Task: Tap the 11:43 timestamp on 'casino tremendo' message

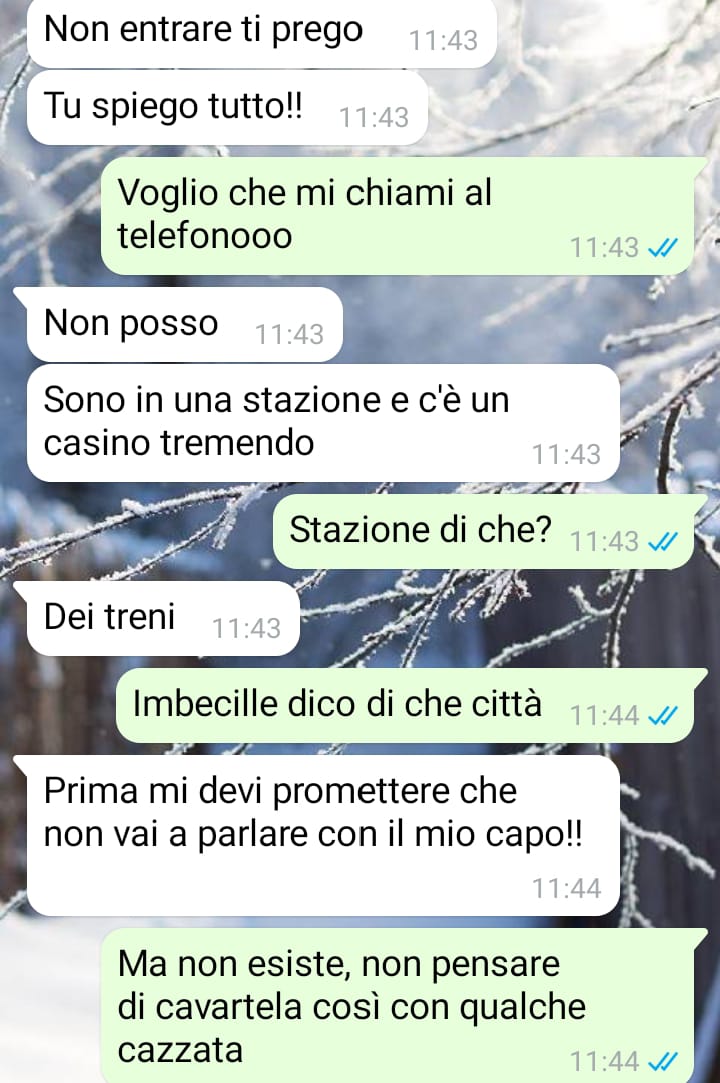Action: pos(567,454)
